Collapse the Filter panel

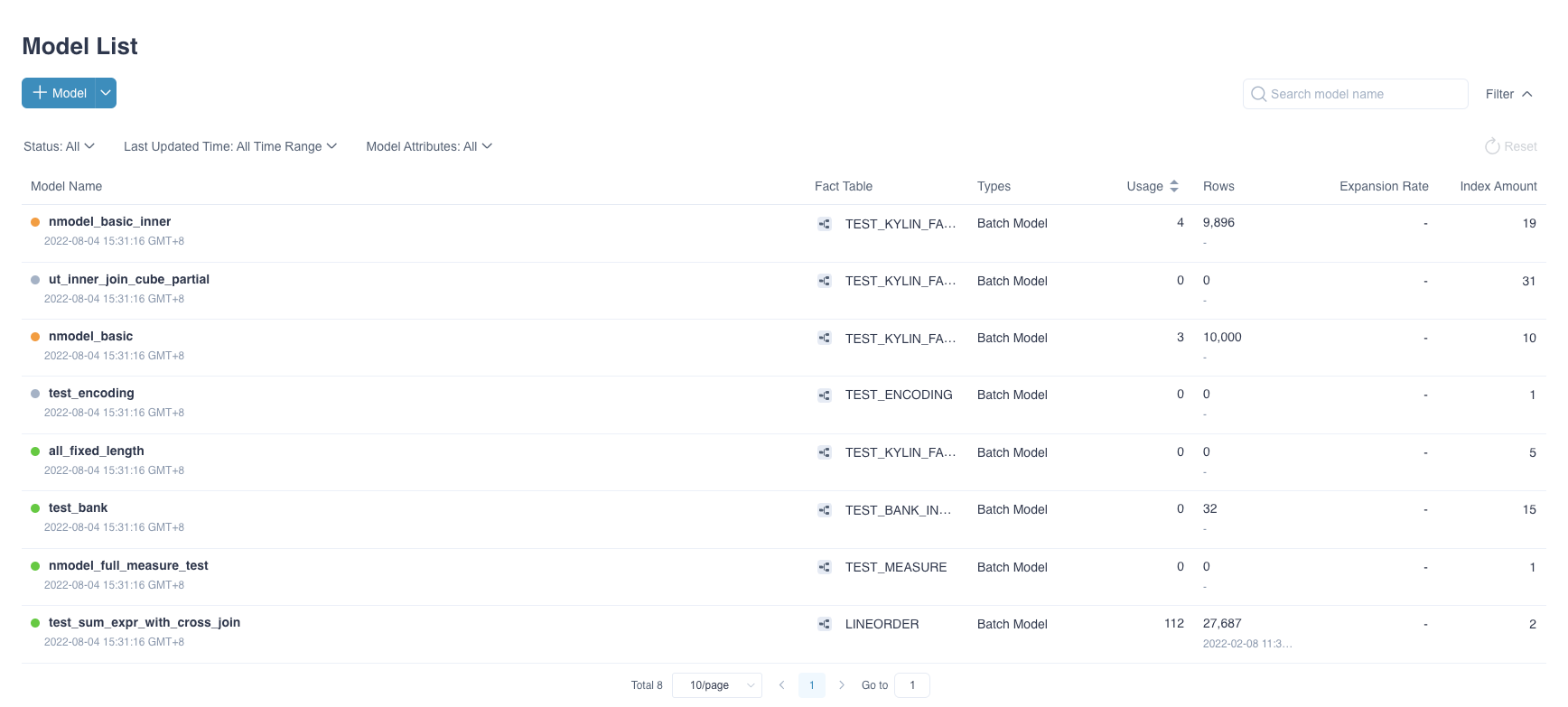pyautogui.click(x=1508, y=94)
